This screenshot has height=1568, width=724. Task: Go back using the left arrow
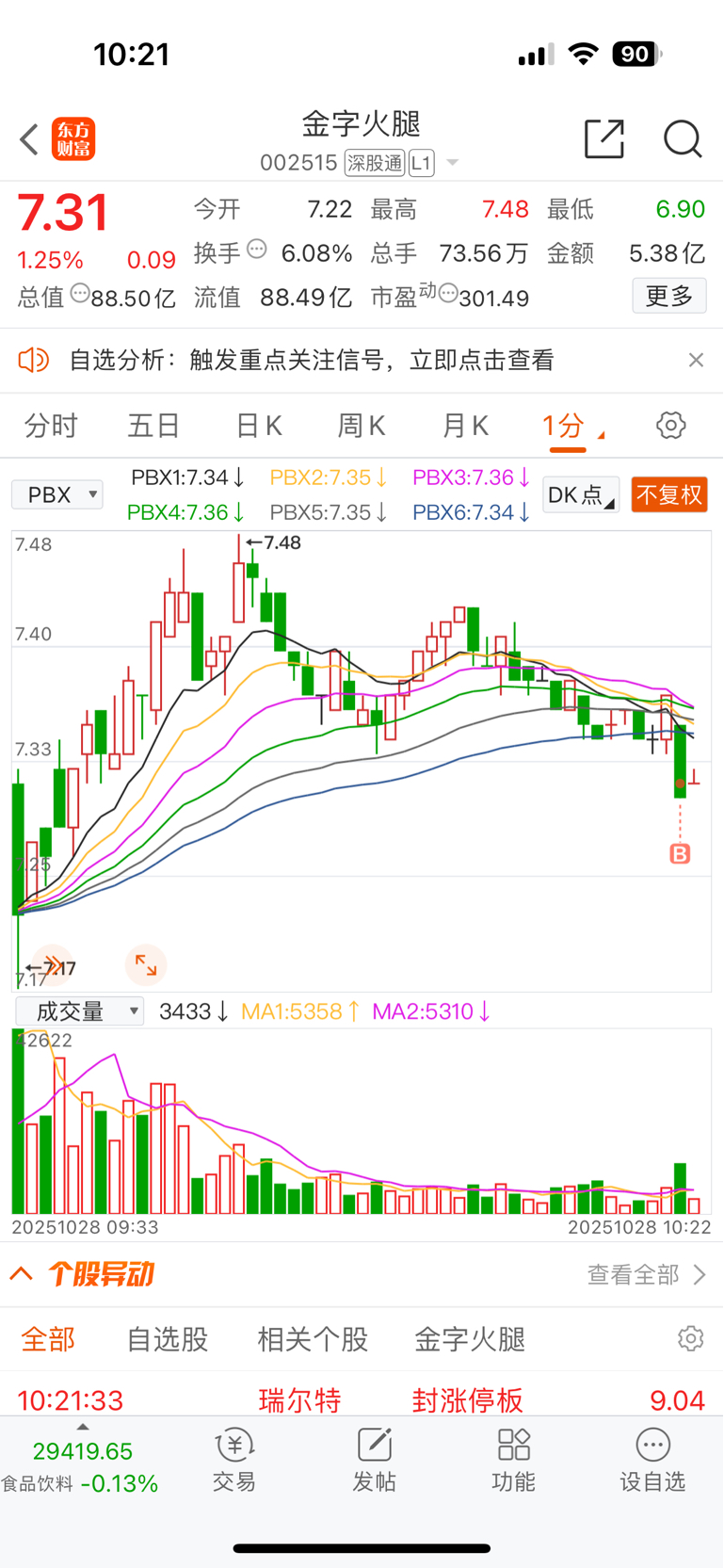point(29,139)
